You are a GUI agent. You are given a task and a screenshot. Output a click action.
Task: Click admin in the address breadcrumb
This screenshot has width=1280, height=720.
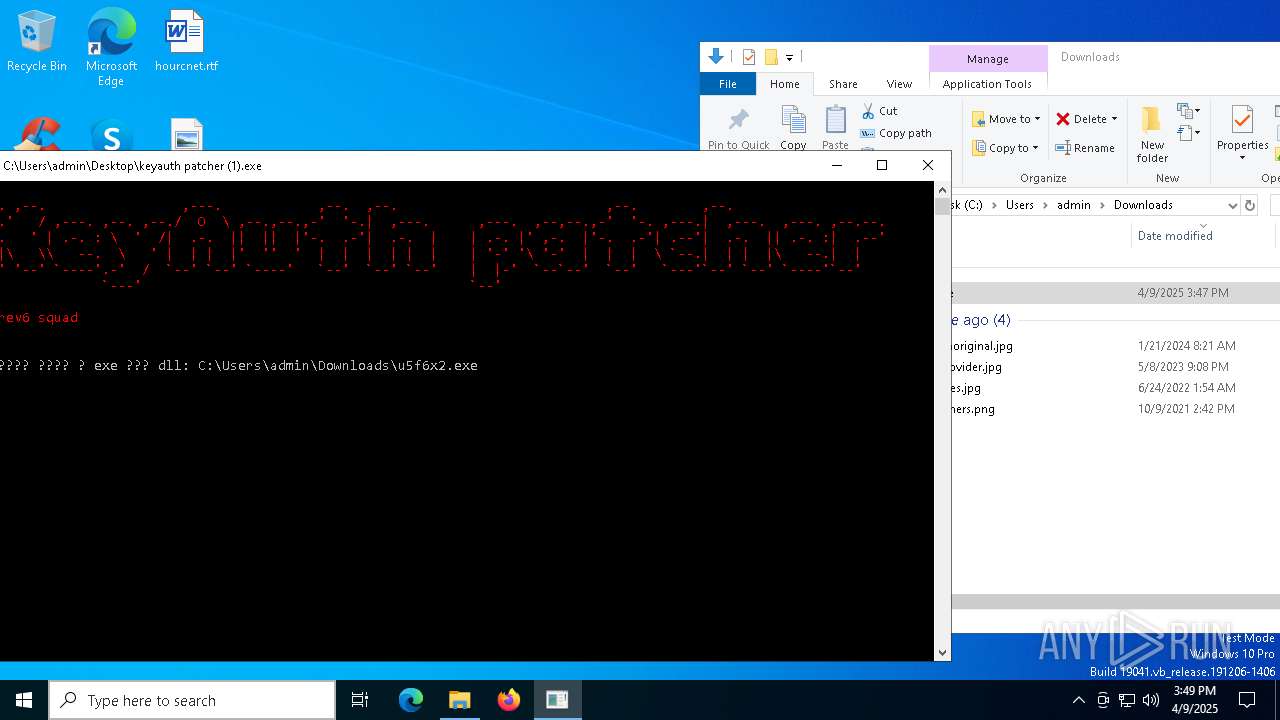tap(1074, 205)
